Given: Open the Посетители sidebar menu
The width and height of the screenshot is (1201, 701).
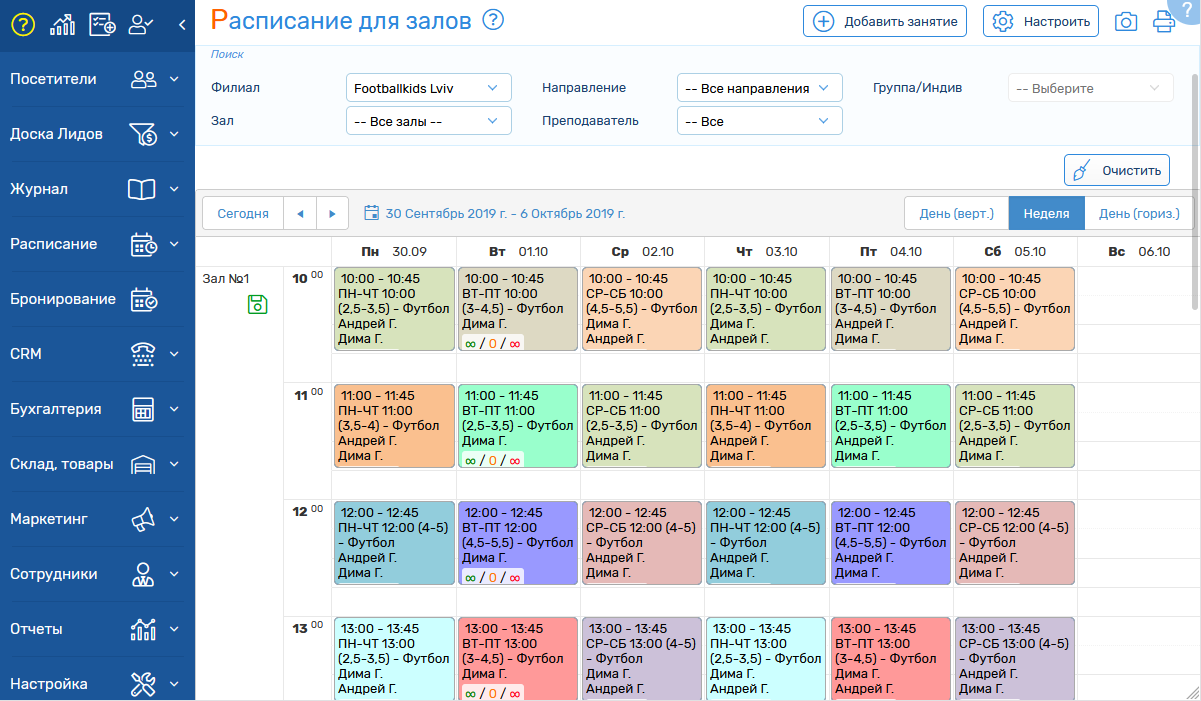Looking at the screenshot, I should pos(97,79).
